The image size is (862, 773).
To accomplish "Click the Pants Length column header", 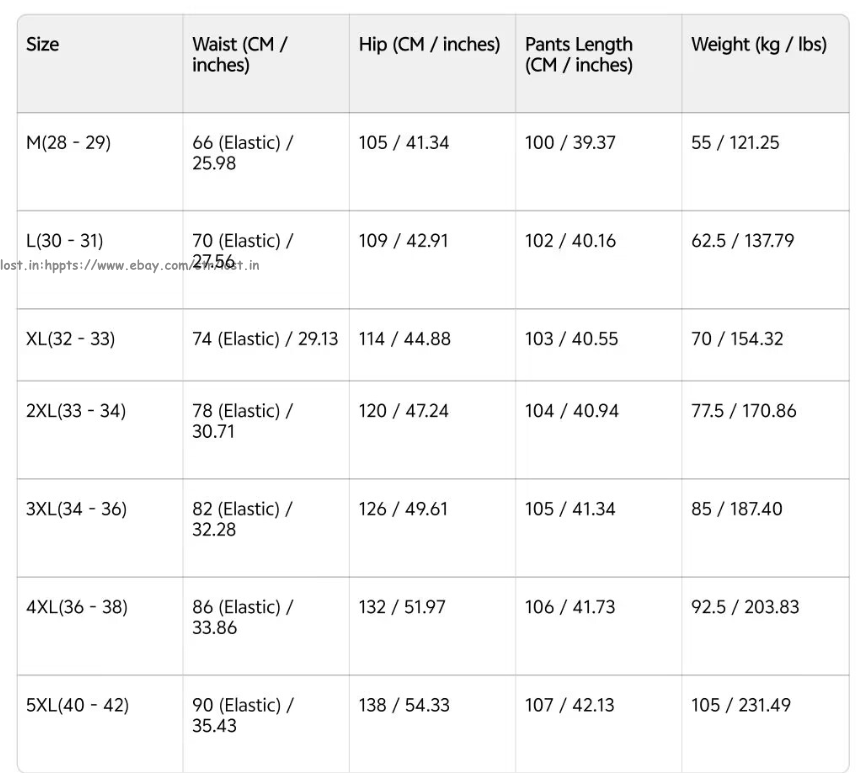I will pyautogui.click(x=579, y=55).
